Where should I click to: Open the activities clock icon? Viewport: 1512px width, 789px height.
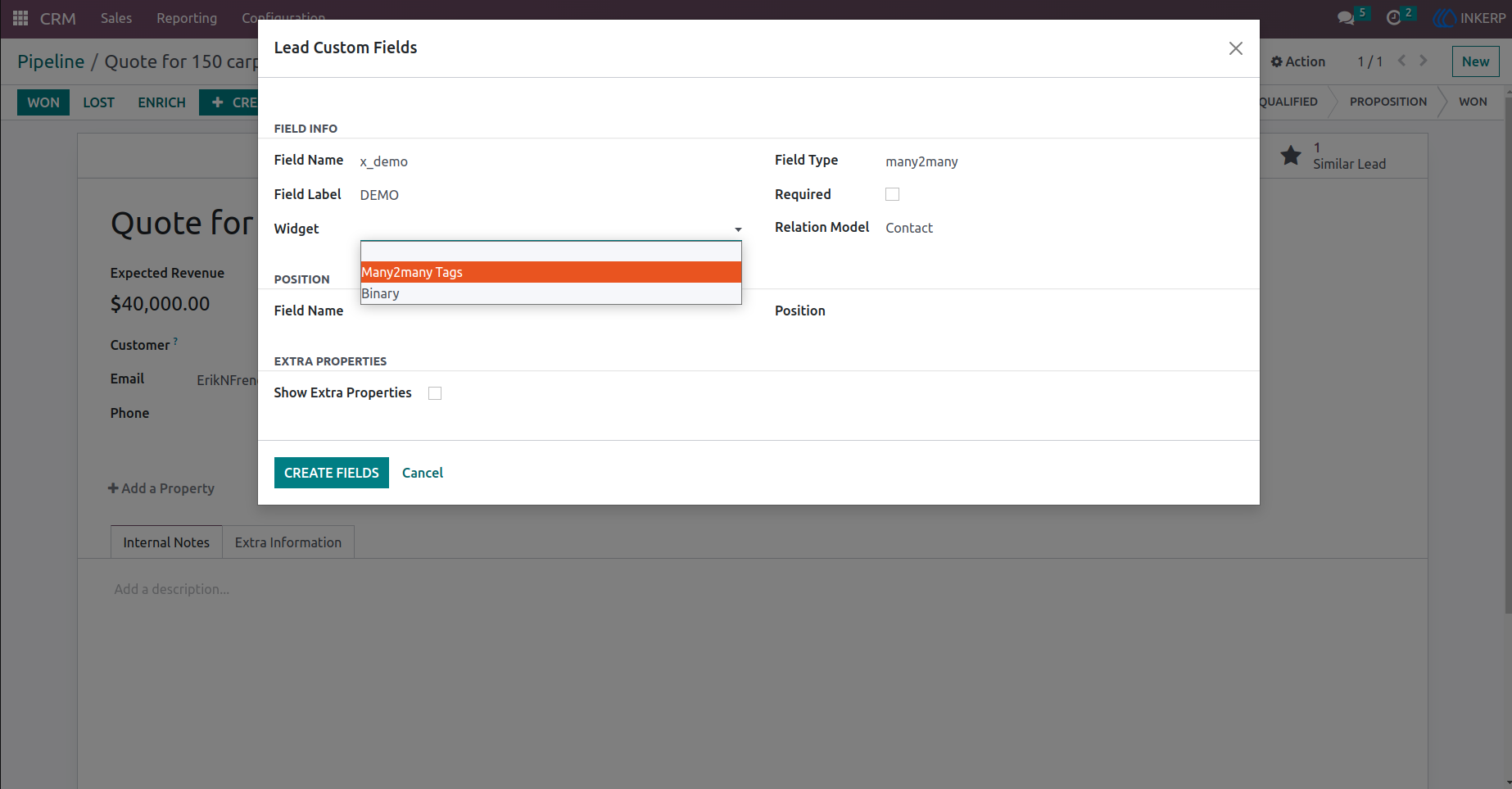(1393, 18)
